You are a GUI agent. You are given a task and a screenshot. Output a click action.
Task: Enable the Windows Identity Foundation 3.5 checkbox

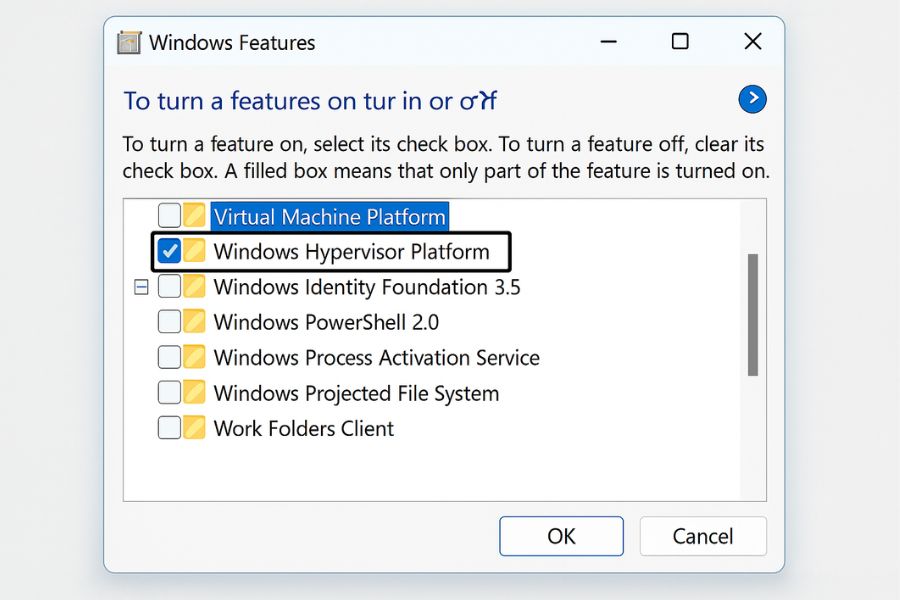(169, 286)
